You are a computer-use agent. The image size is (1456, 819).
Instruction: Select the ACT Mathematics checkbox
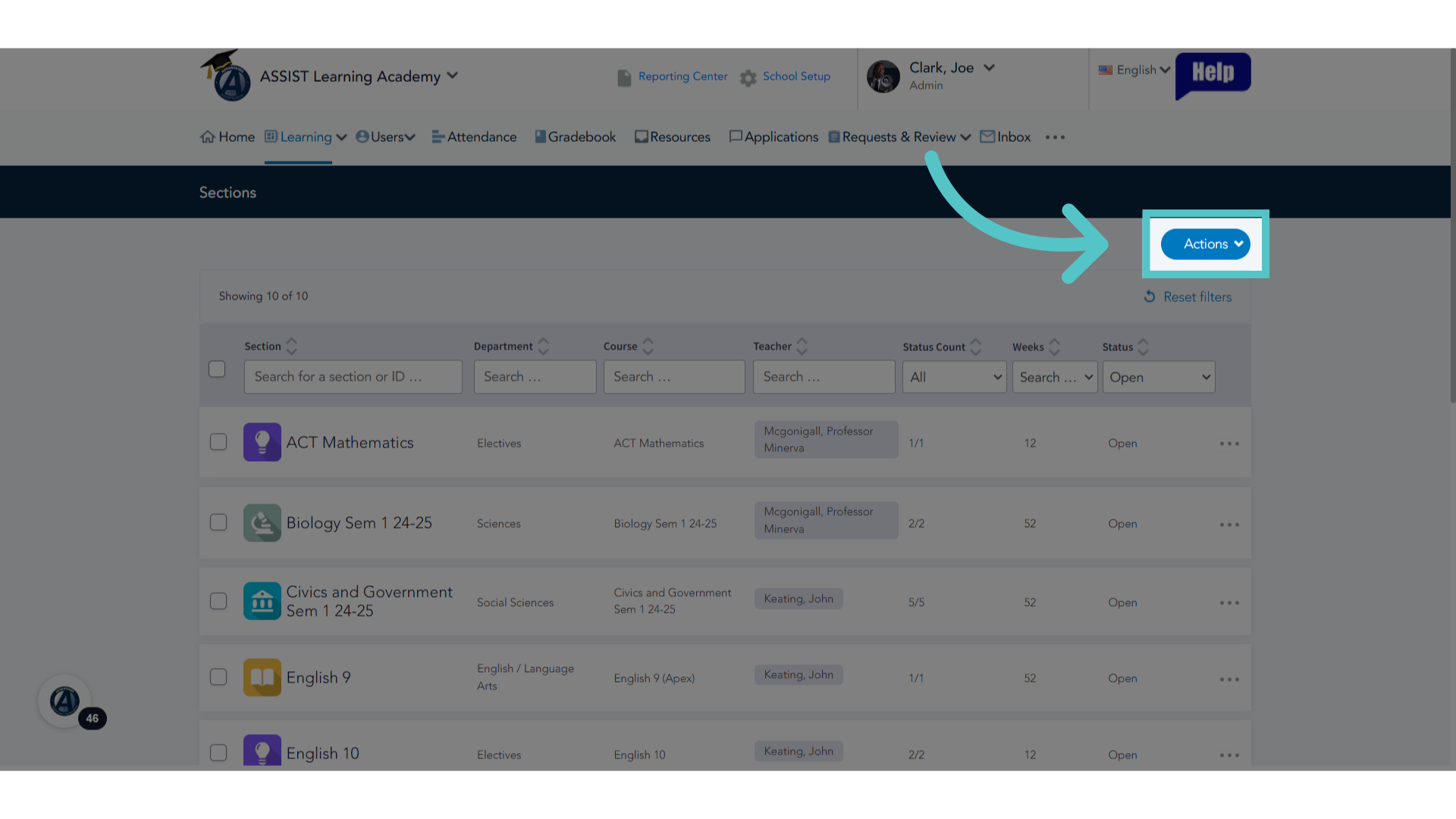pos(218,442)
